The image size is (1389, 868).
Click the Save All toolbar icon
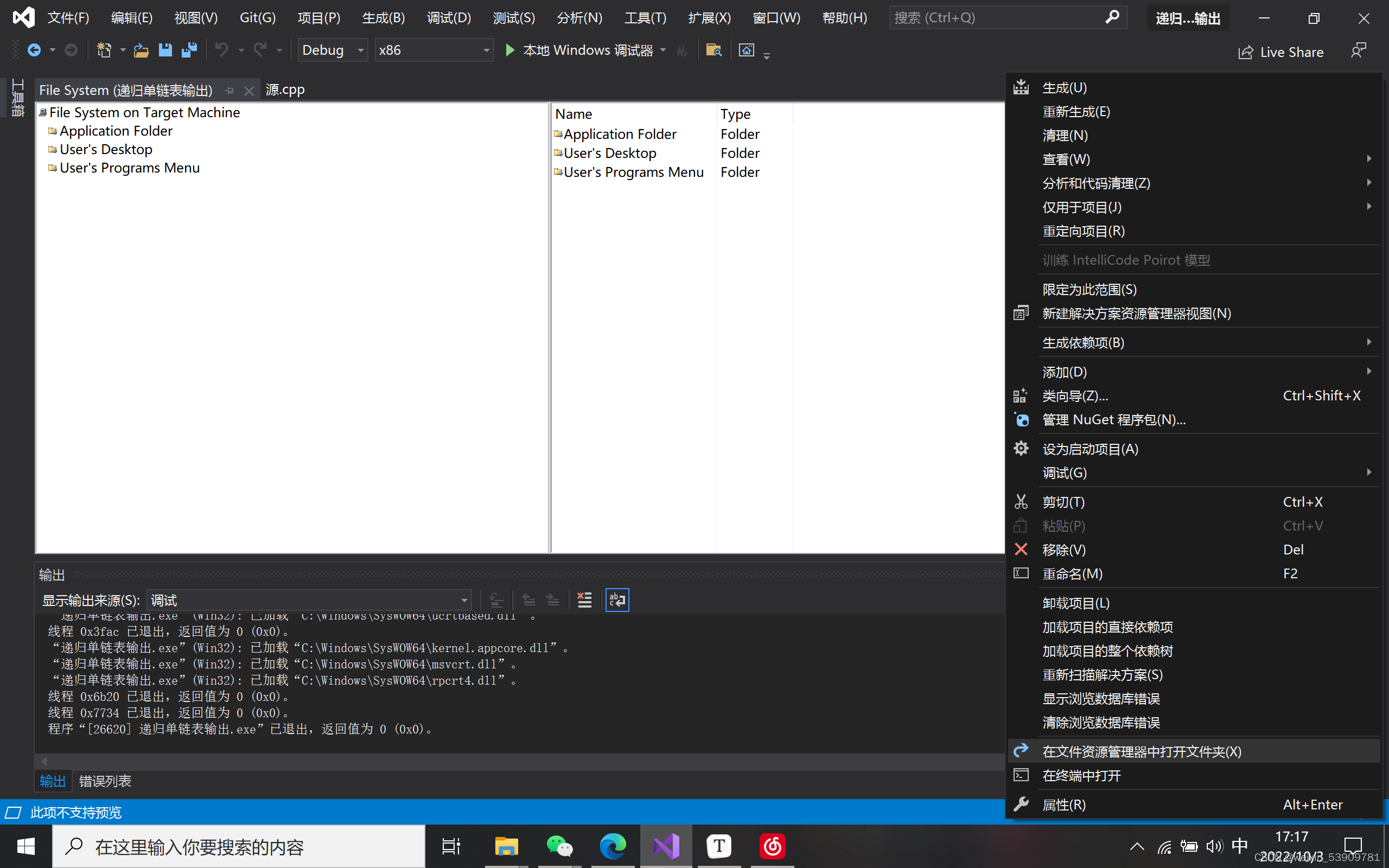pyautogui.click(x=189, y=50)
